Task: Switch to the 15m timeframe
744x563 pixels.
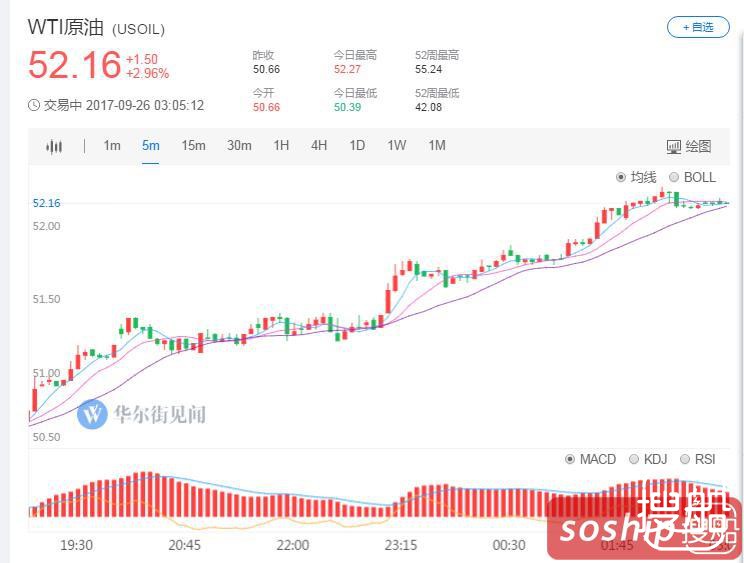Action: coord(194,146)
